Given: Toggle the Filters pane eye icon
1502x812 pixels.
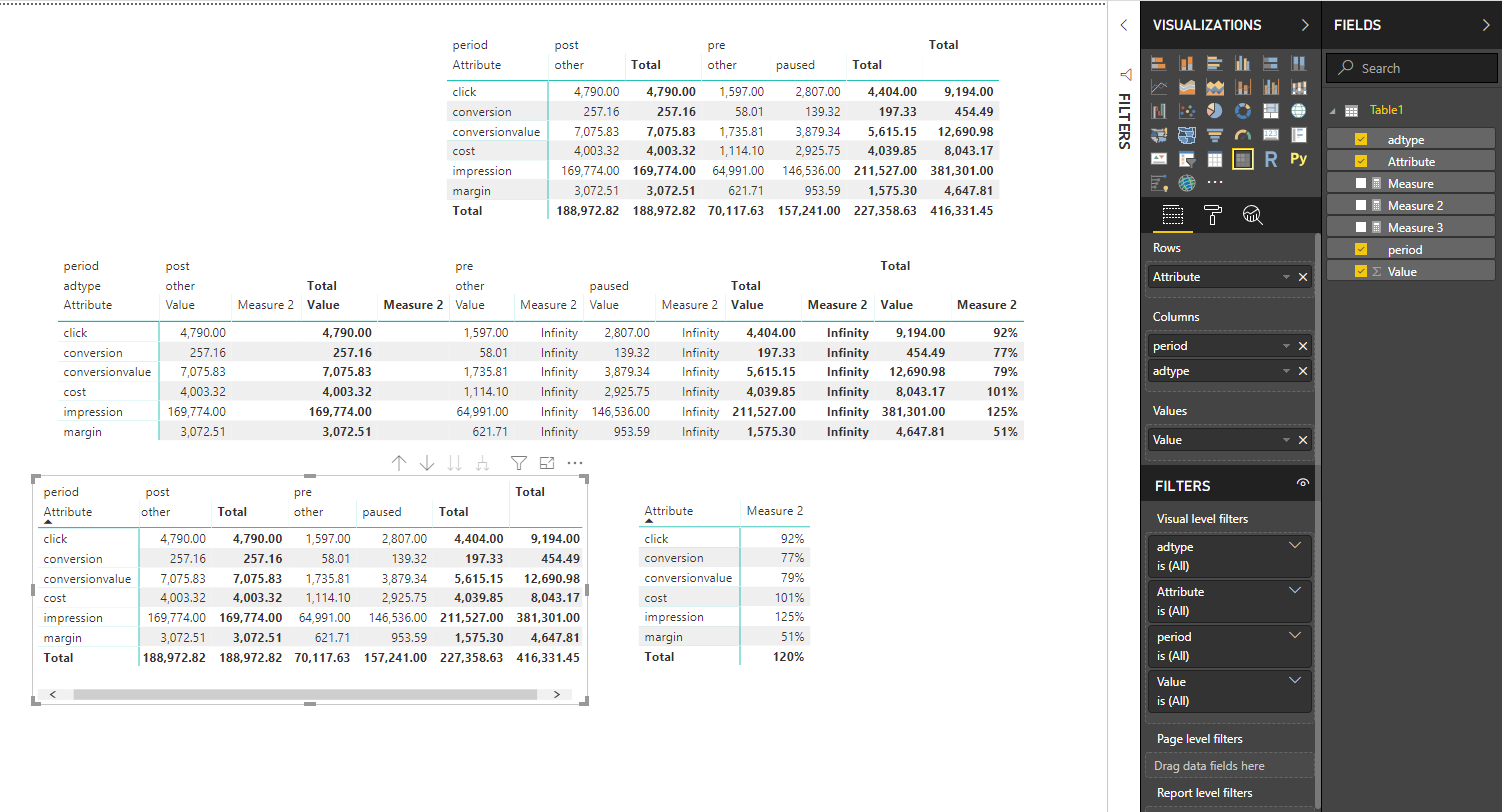Looking at the screenshot, I should pyautogui.click(x=1302, y=484).
